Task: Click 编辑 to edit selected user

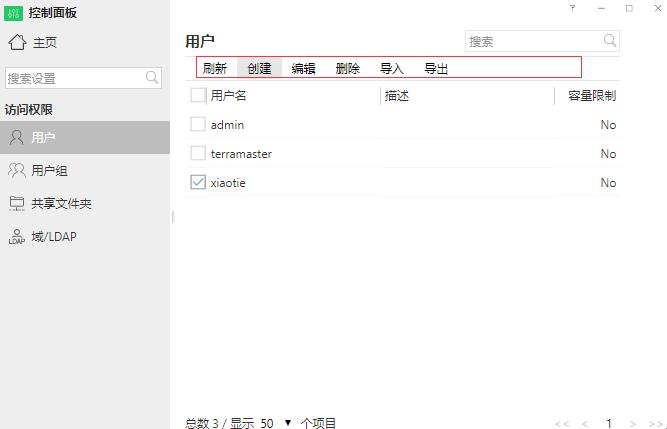Action: pos(303,69)
